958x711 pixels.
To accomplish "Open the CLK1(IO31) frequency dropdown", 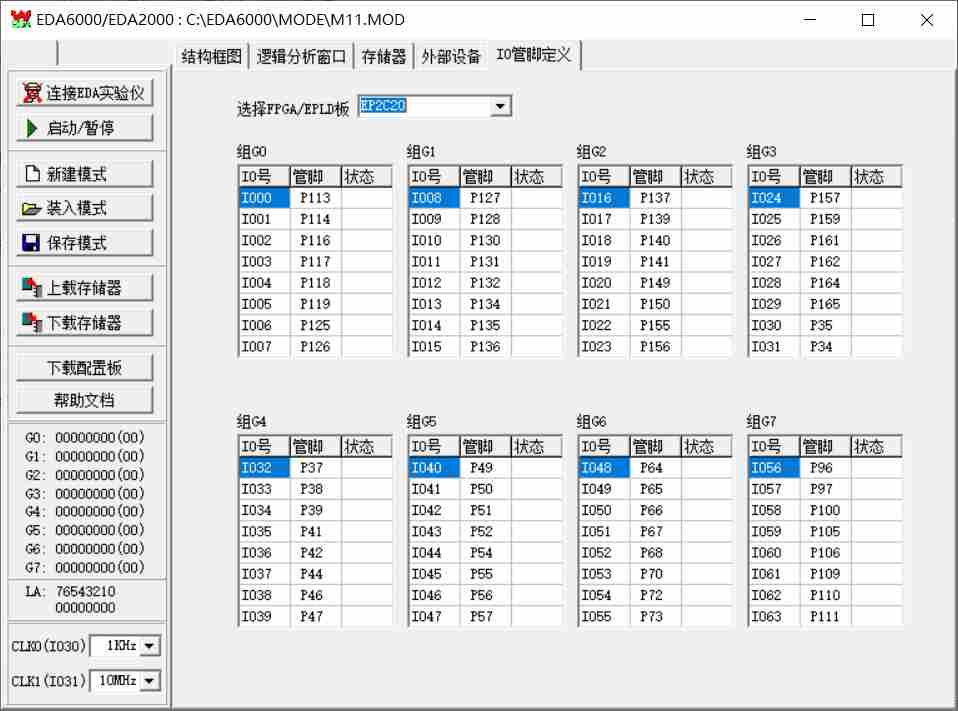I will (149, 681).
